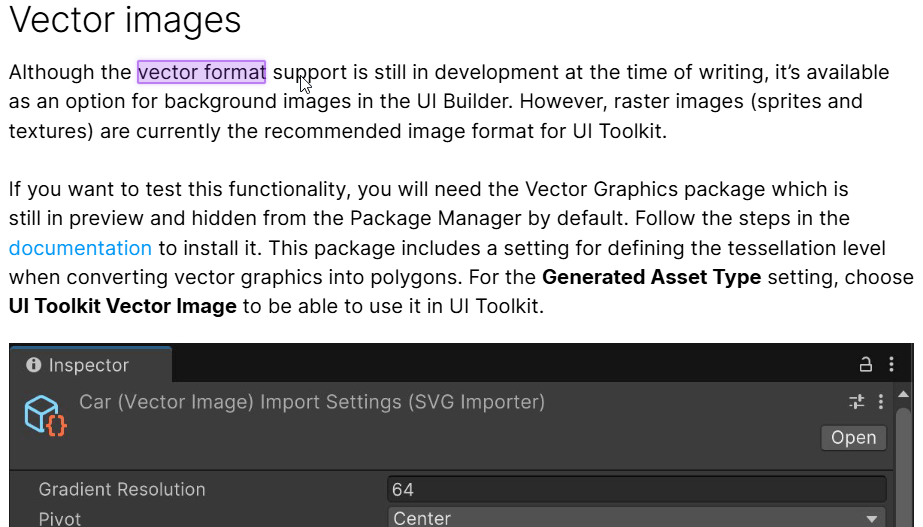The image size is (923, 527).
Task: Click the highlighted "vector format" text
Action: click(201, 72)
